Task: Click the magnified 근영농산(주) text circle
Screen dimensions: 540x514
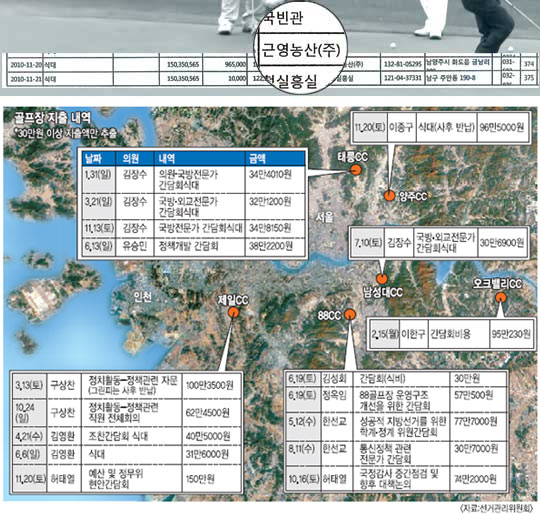Action: (x=301, y=50)
